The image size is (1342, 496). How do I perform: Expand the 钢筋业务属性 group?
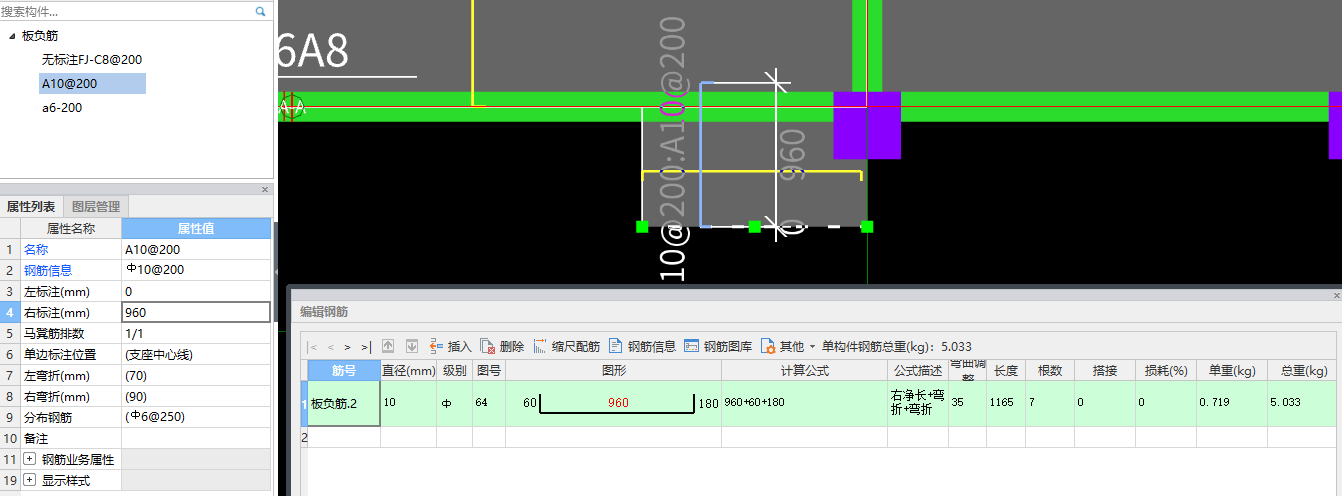[x=29, y=459]
